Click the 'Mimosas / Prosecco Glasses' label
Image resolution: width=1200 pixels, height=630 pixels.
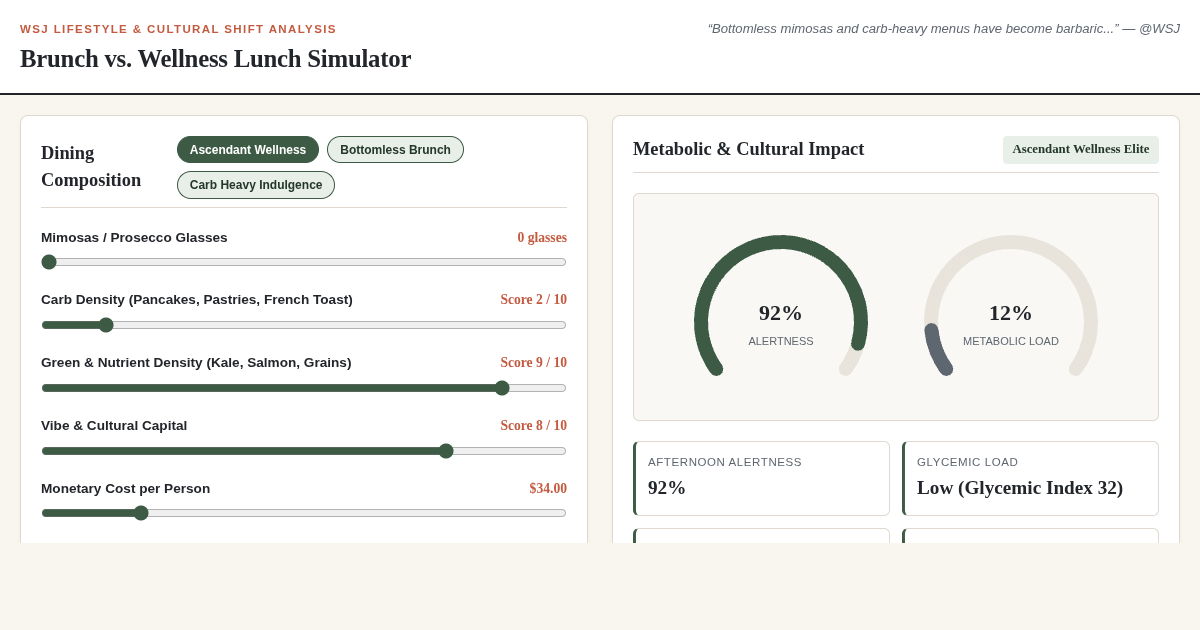coord(134,238)
